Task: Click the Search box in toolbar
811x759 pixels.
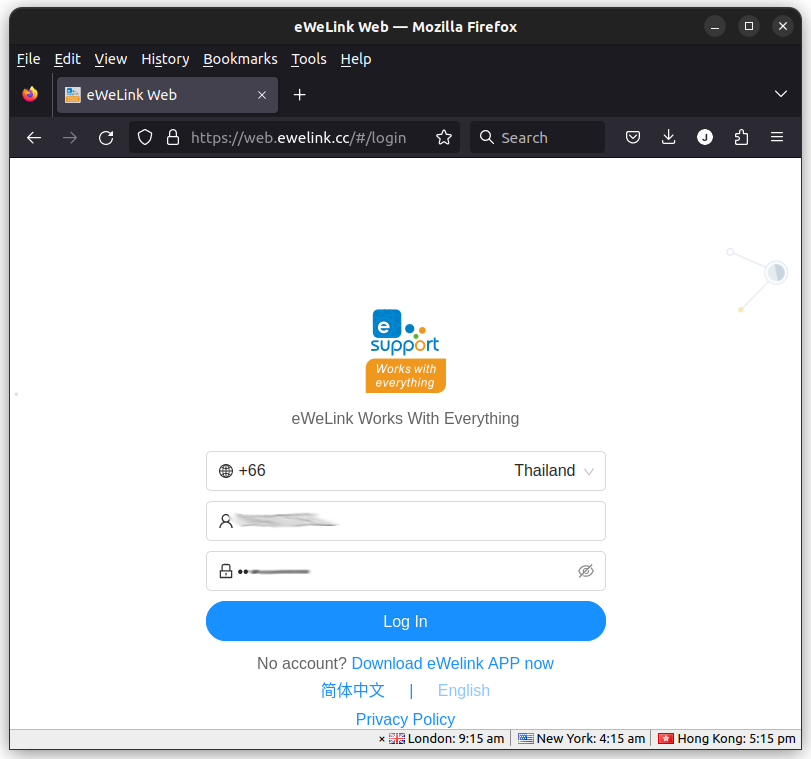Action: click(x=537, y=138)
